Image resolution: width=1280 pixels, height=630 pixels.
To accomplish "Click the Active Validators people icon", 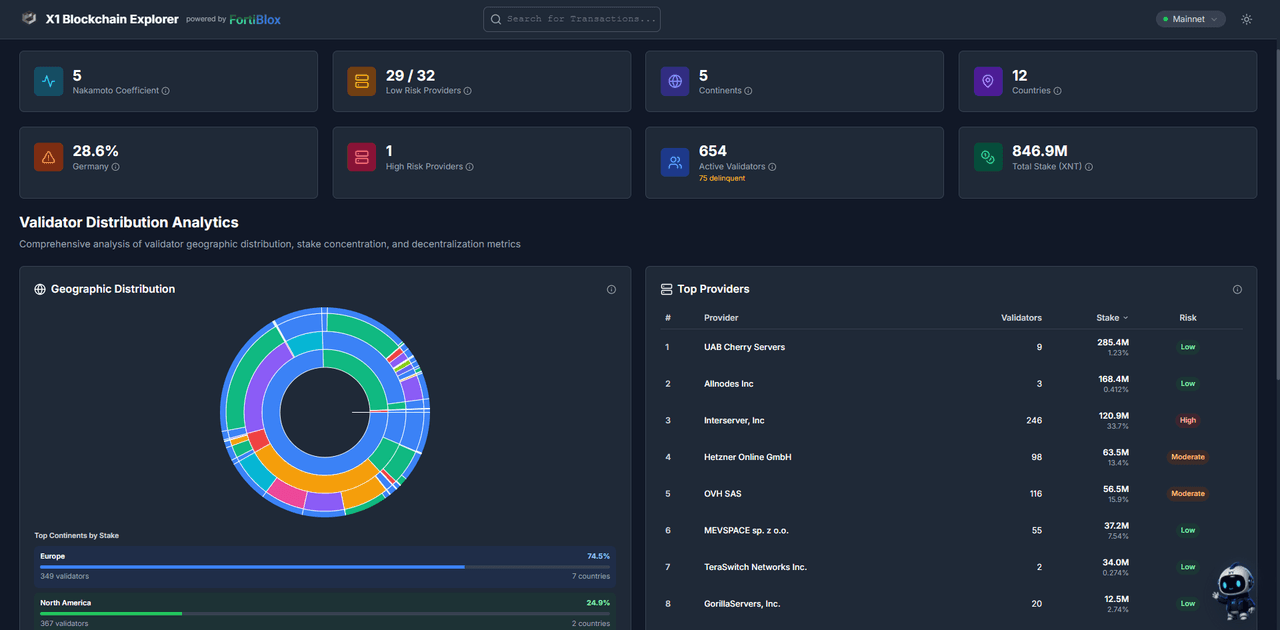I will [x=675, y=162].
